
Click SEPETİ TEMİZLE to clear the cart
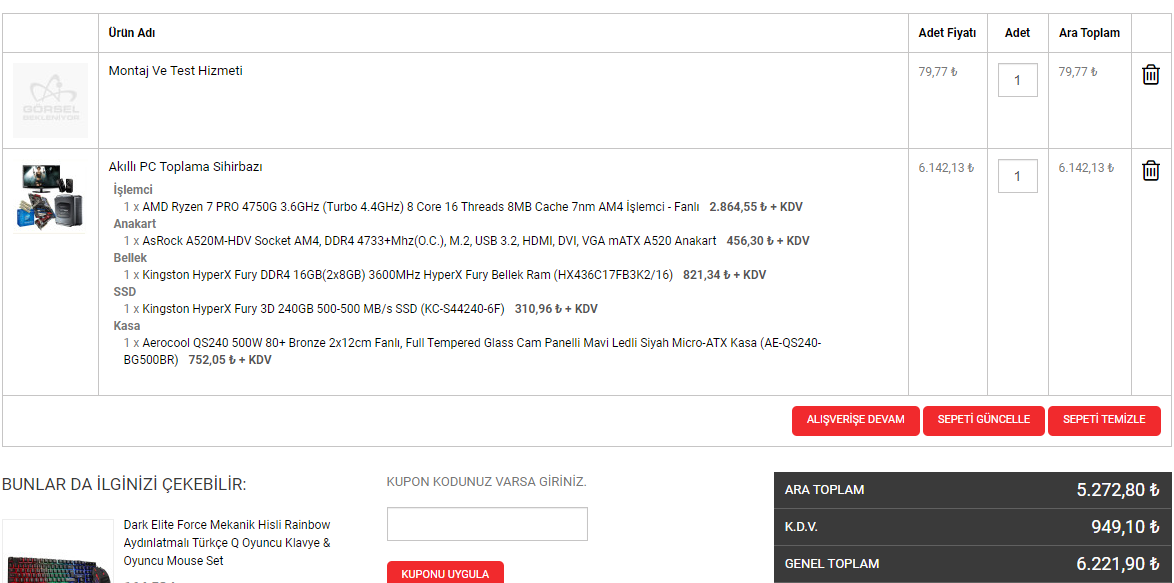pos(1104,420)
